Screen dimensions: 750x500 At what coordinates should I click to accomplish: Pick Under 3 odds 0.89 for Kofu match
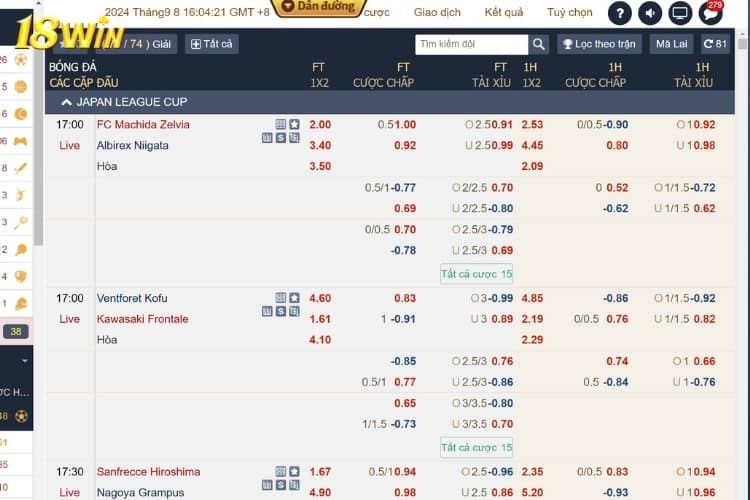tap(502, 319)
